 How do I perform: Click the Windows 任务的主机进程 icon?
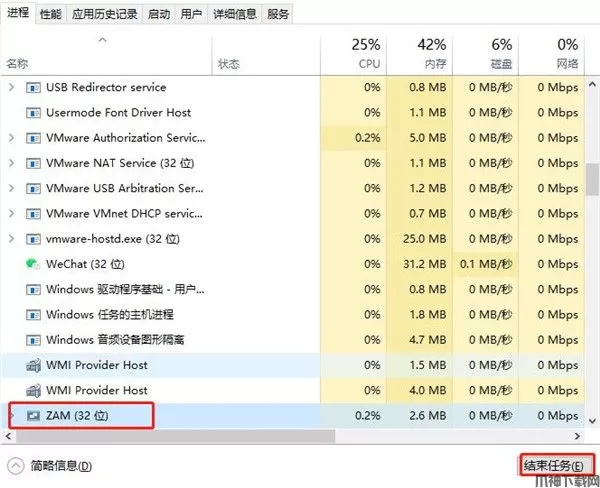click(33, 315)
